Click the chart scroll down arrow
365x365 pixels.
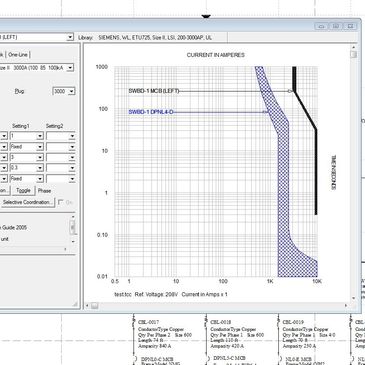[353, 298]
